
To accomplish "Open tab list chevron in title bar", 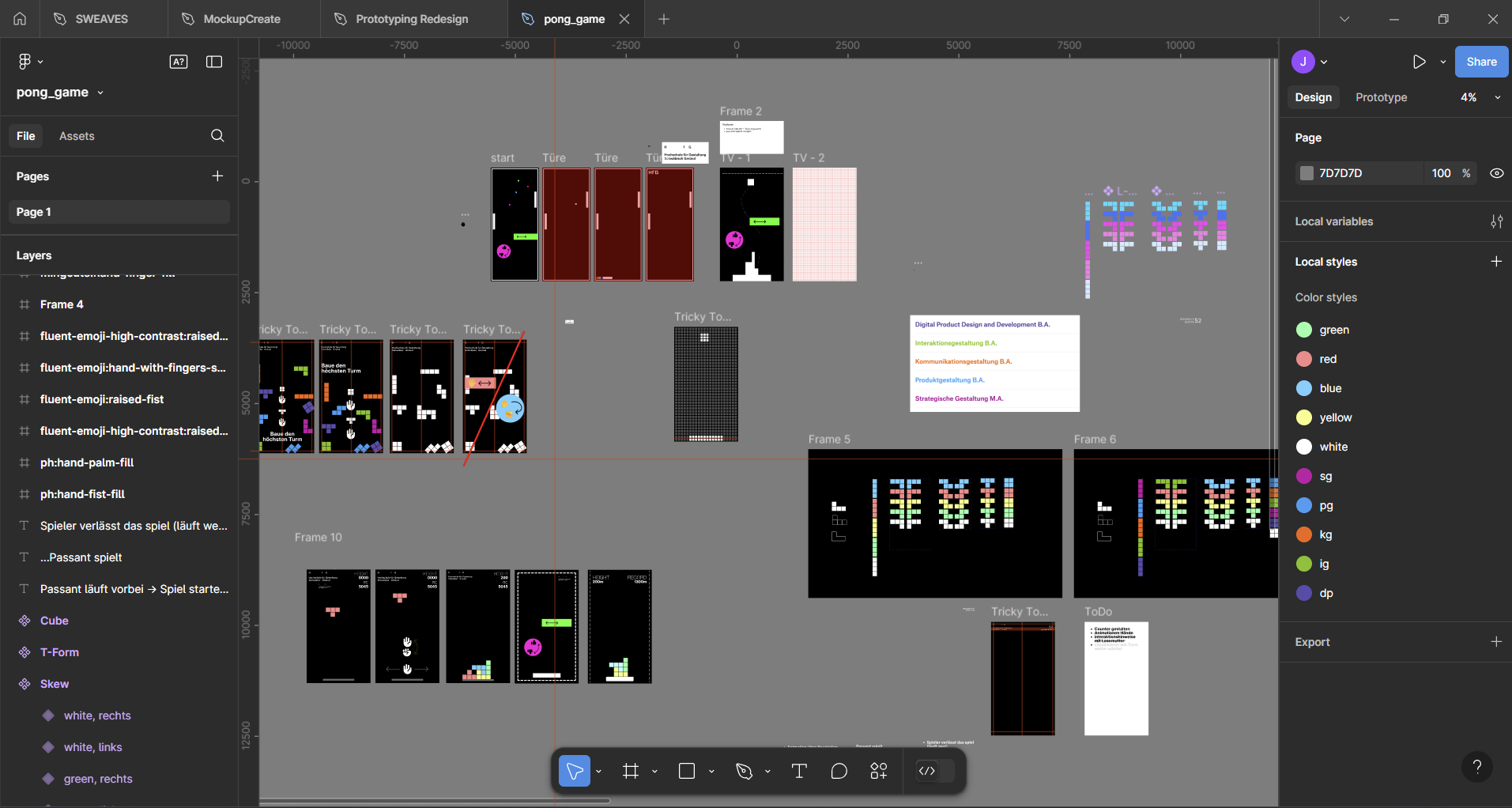I will pyautogui.click(x=1344, y=19).
